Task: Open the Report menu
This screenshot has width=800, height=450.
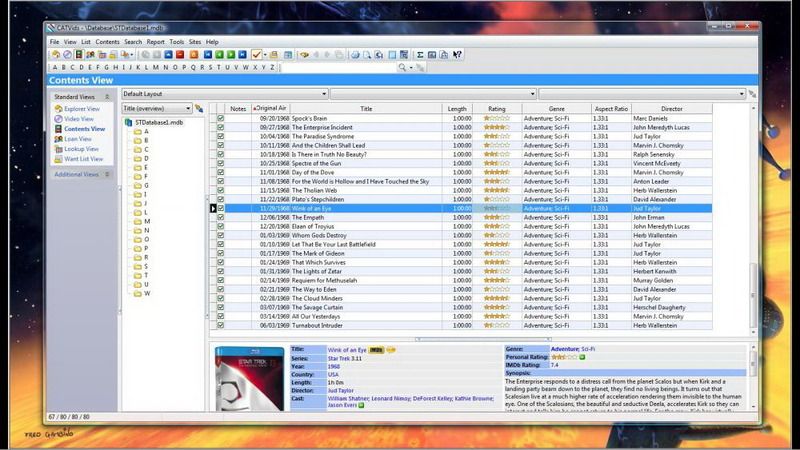Action: [155, 42]
